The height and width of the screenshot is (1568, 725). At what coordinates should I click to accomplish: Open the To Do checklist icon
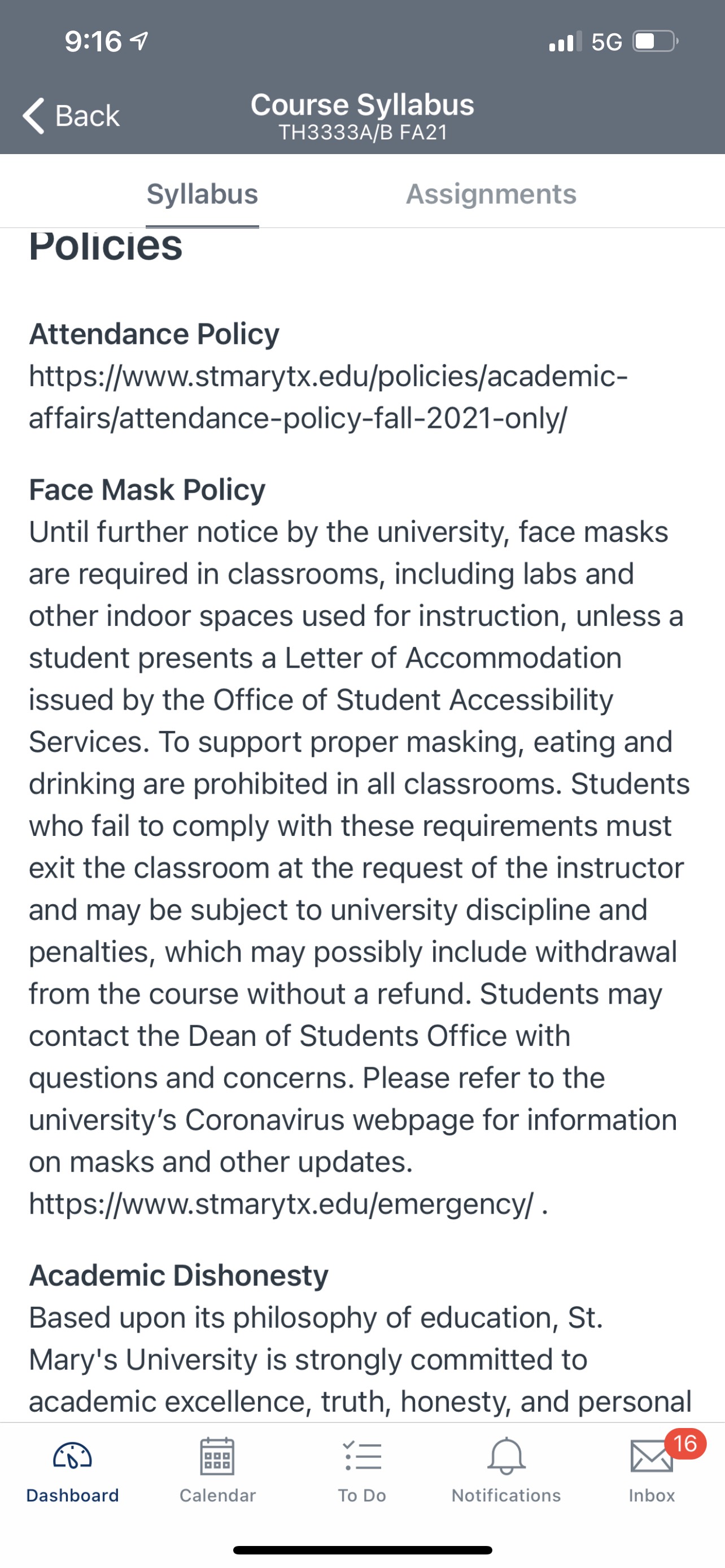point(362,1457)
